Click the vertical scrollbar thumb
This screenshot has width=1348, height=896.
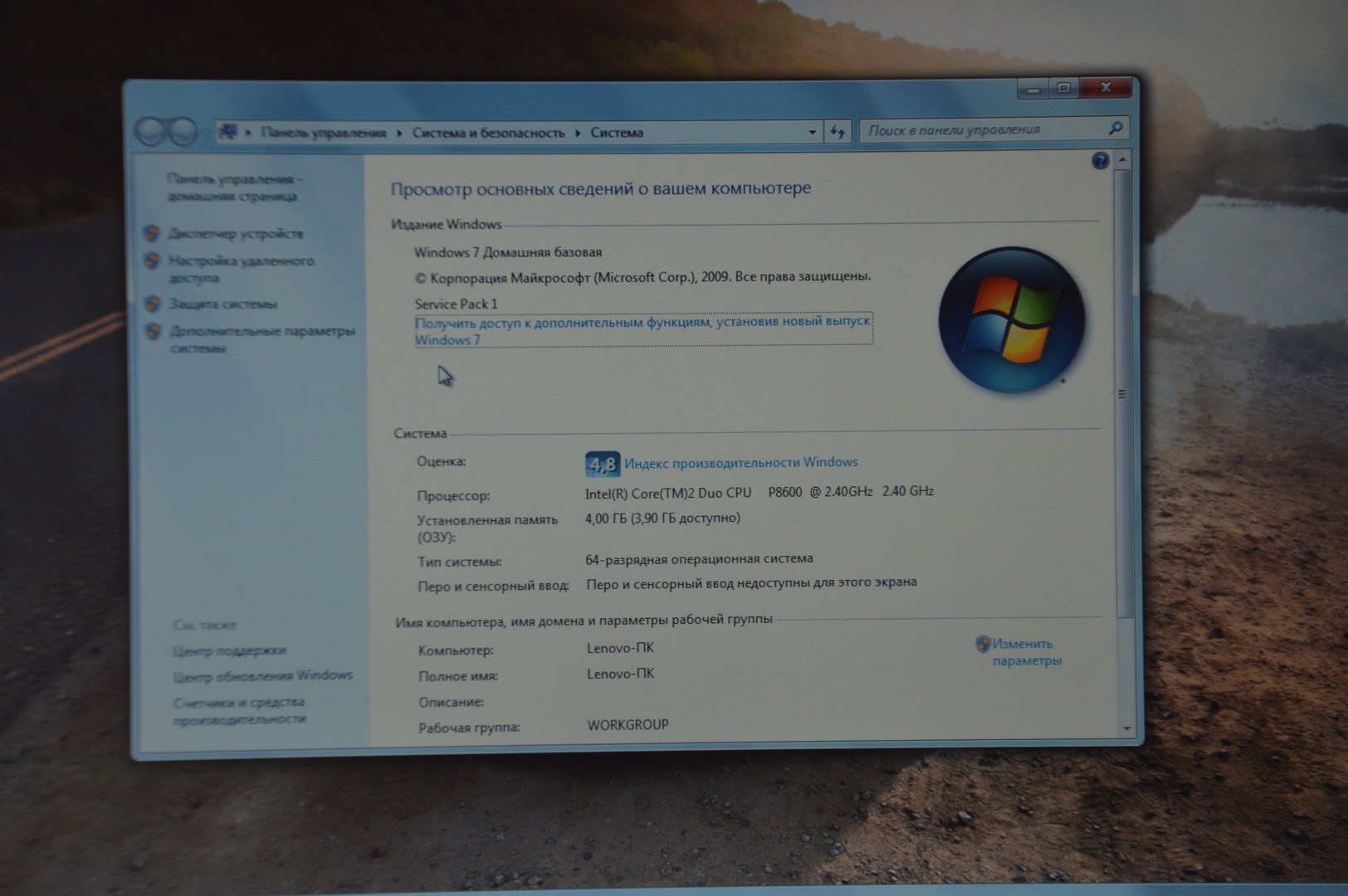(x=1123, y=393)
